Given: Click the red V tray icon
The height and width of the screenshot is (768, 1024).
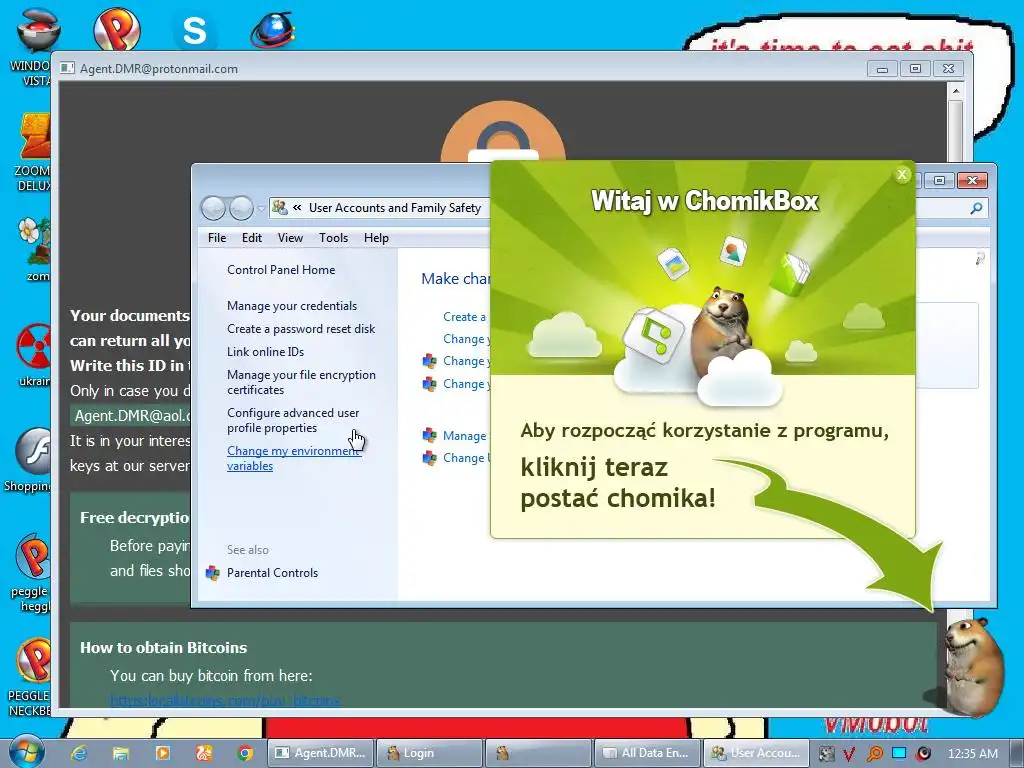Looking at the screenshot, I should tap(848, 754).
